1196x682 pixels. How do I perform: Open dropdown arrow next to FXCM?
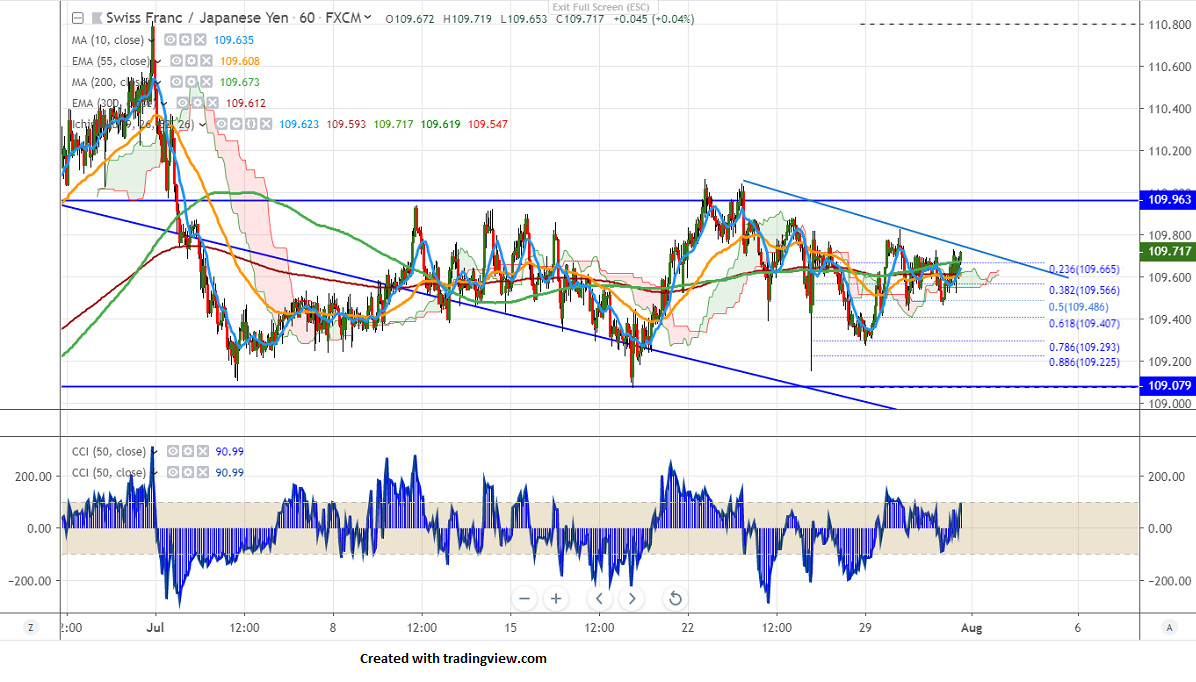pos(368,18)
